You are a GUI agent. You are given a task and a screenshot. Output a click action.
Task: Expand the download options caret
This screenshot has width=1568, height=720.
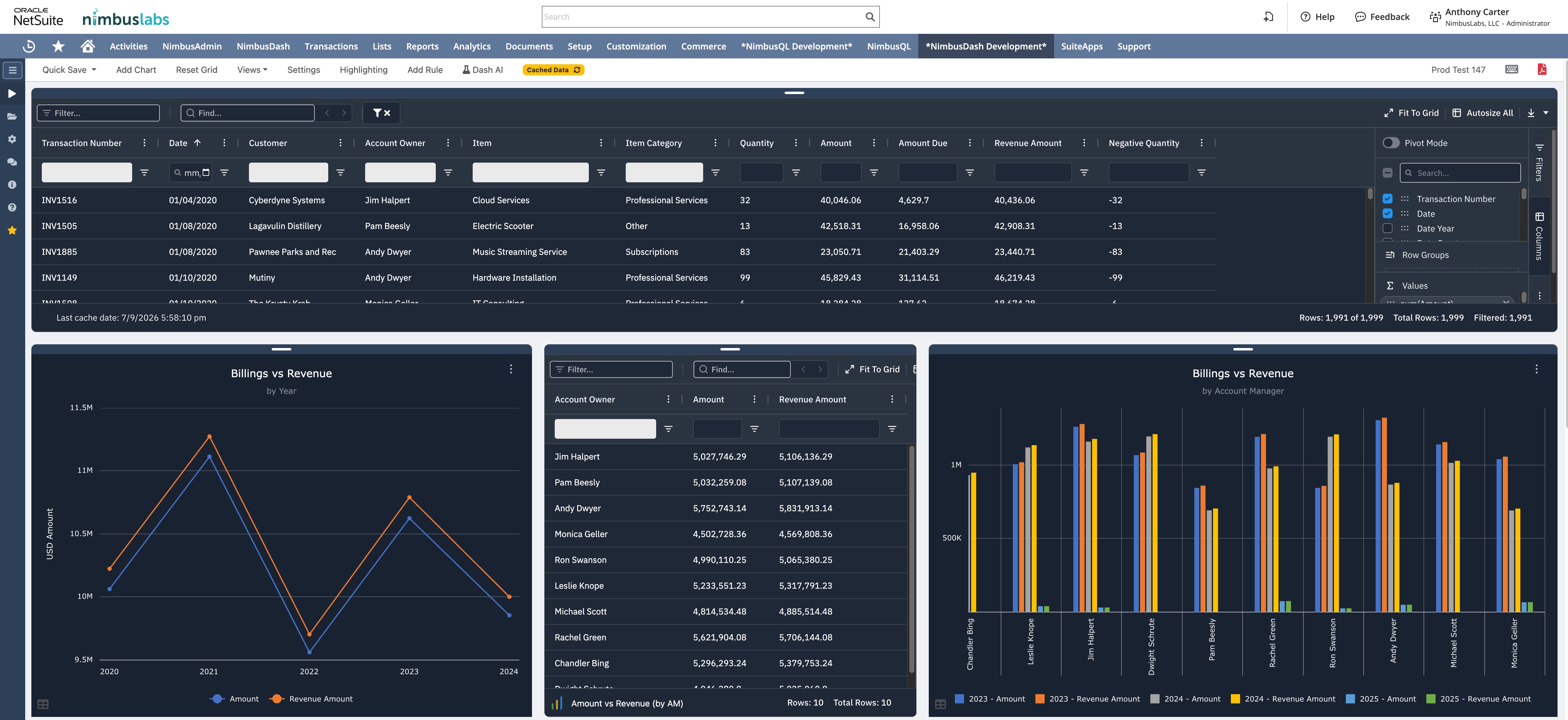[x=1546, y=113]
